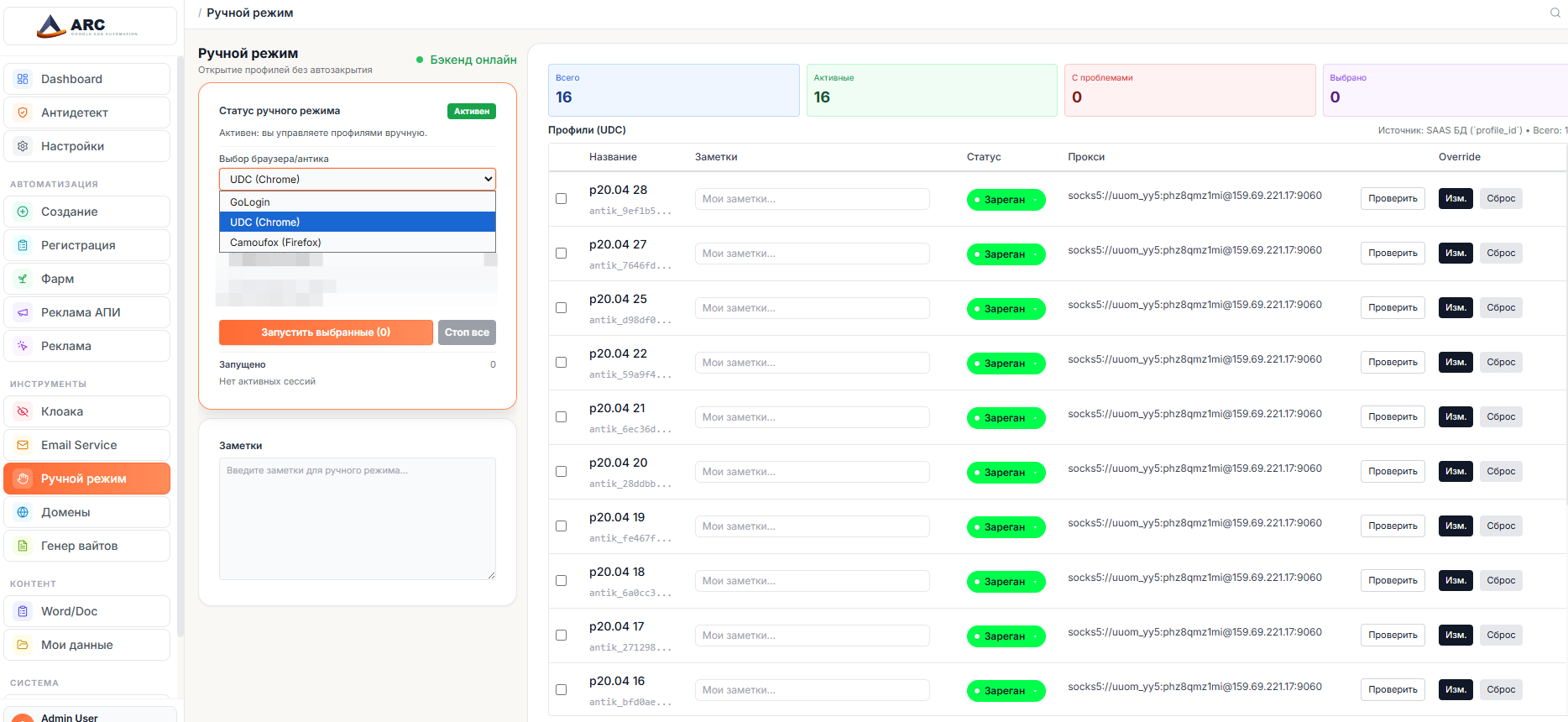The height and width of the screenshot is (722, 1568).
Task: Check the box for profile p20.04 28
Action: [561, 199]
